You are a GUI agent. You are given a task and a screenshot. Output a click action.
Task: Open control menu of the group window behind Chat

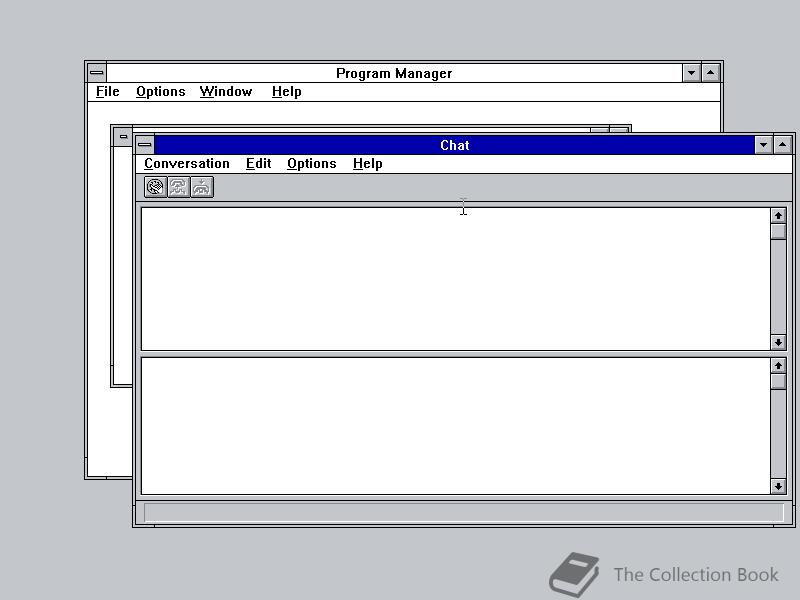123,137
